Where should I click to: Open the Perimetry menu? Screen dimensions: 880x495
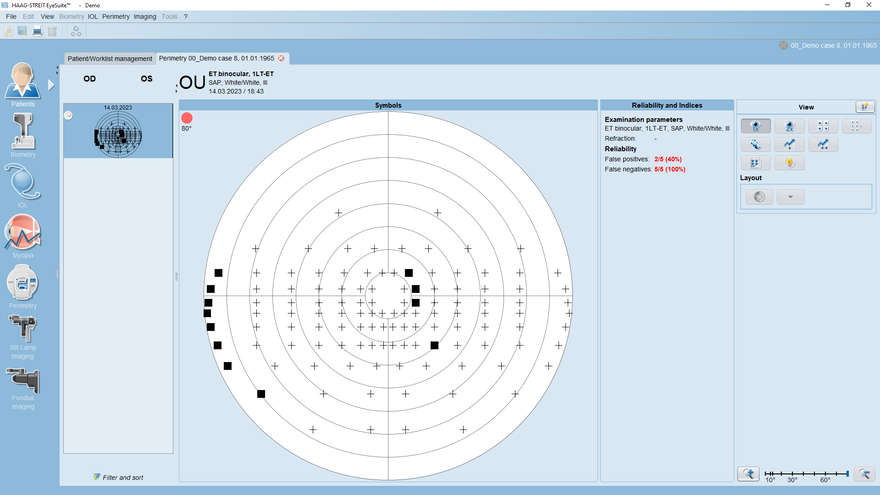(116, 17)
